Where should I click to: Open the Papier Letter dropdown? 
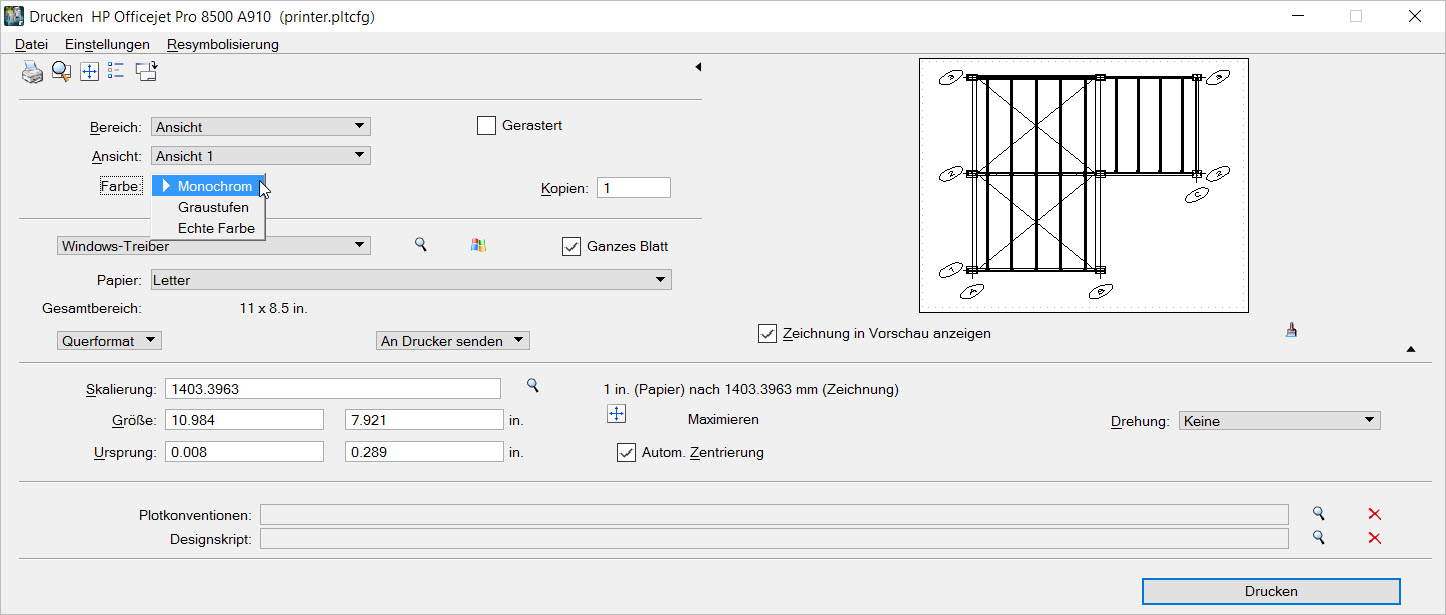click(x=411, y=280)
